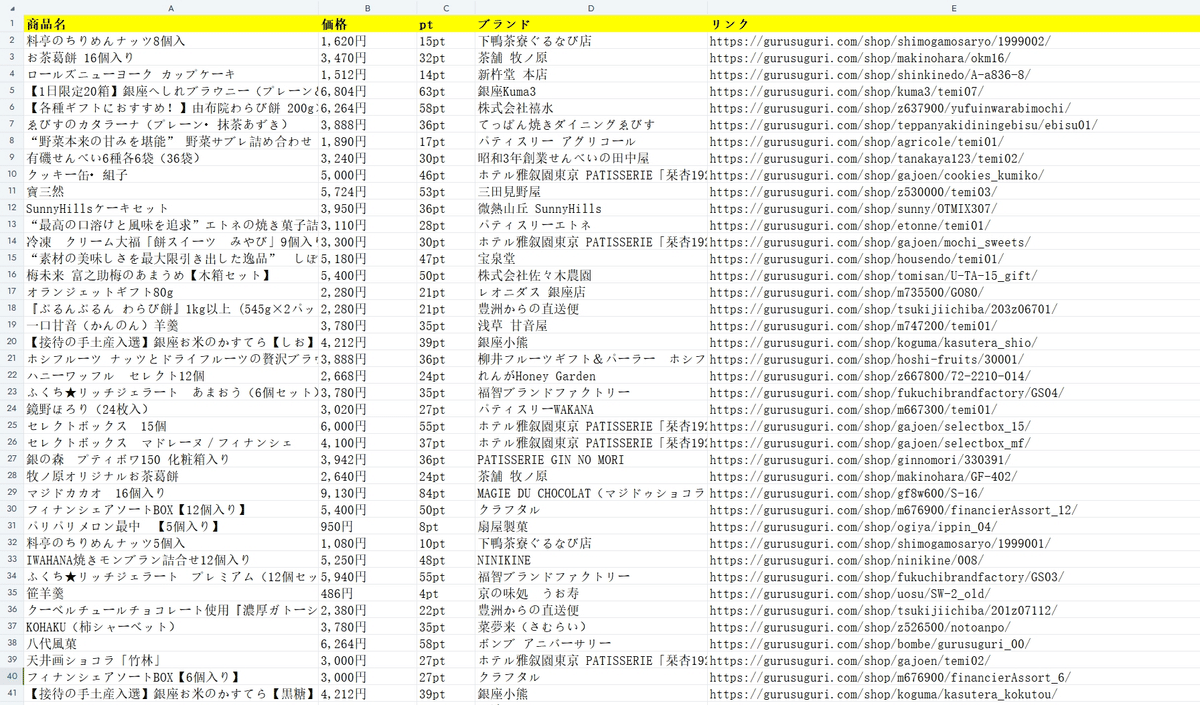
Task: Select the お茶葛餅 16個入り cell
Action: pyautogui.click(x=171, y=58)
